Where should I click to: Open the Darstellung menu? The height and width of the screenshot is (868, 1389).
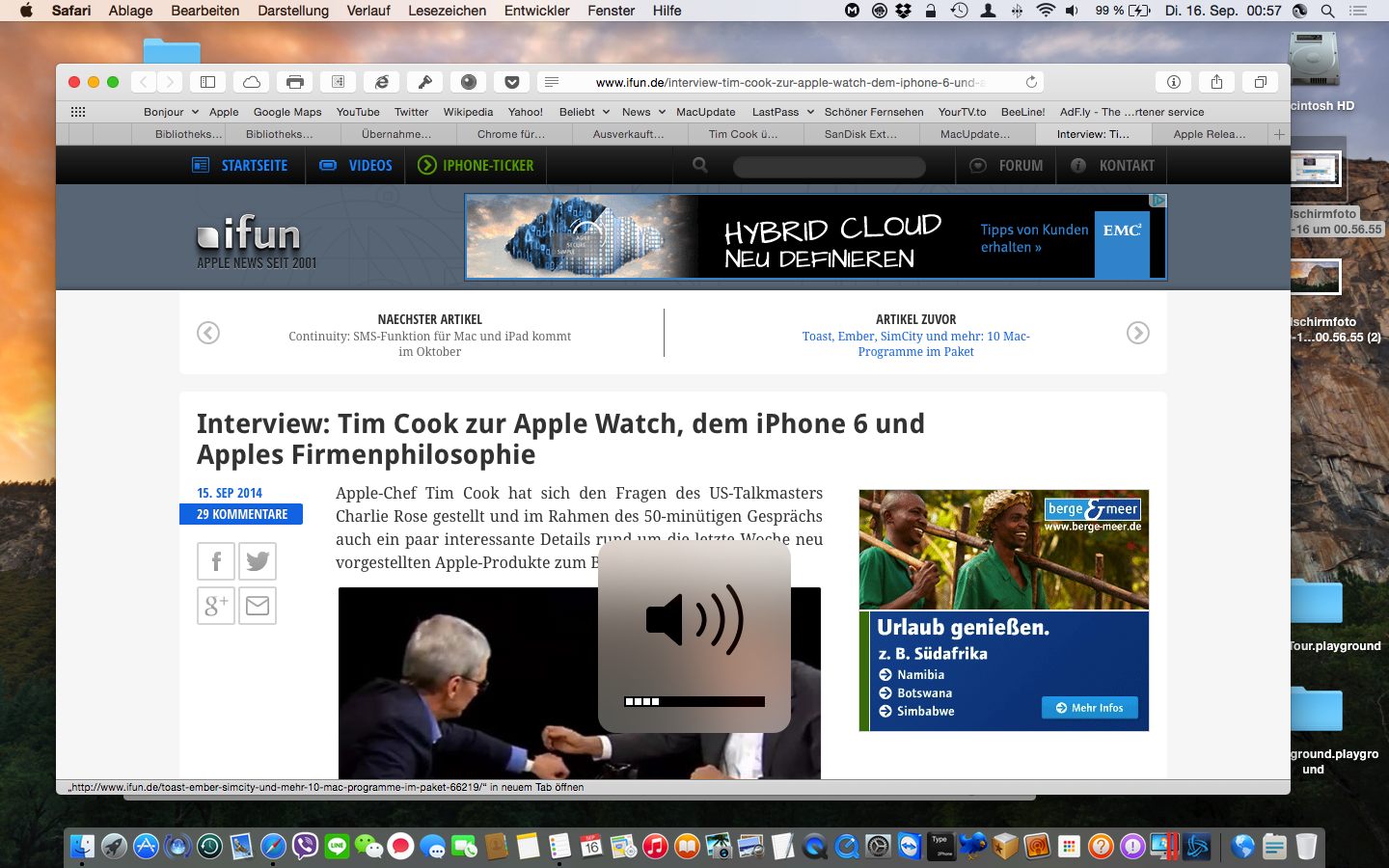[x=293, y=11]
